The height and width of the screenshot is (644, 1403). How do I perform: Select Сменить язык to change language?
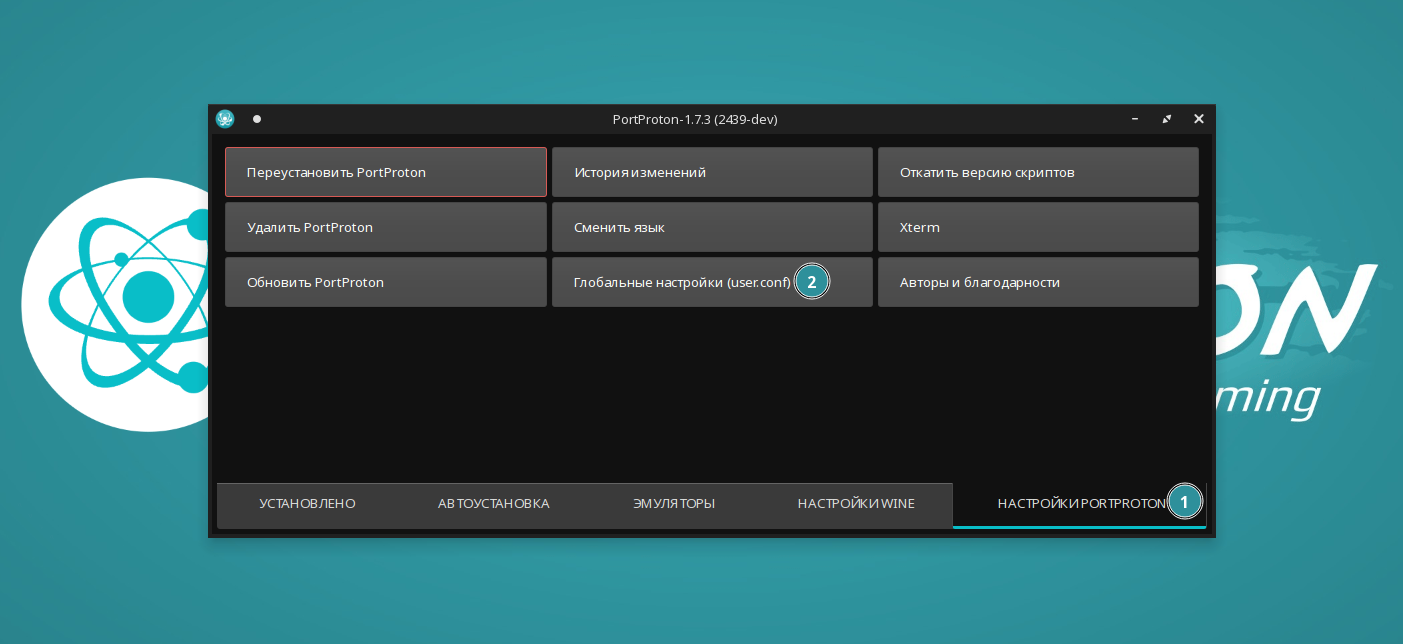point(711,227)
